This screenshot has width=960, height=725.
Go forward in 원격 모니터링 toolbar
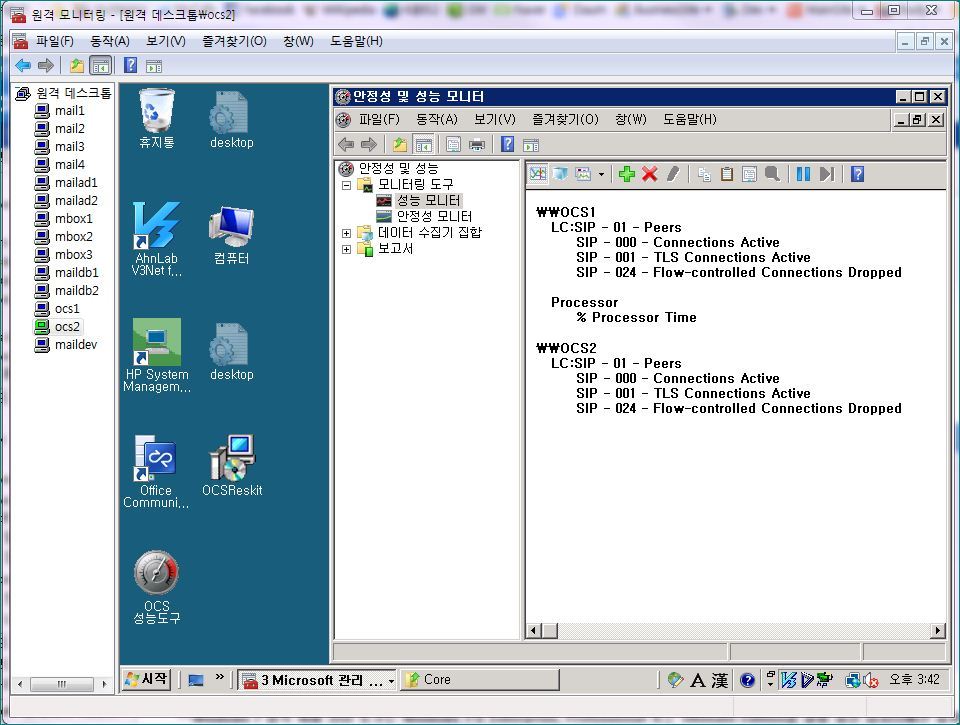pyautogui.click(x=46, y=65)
